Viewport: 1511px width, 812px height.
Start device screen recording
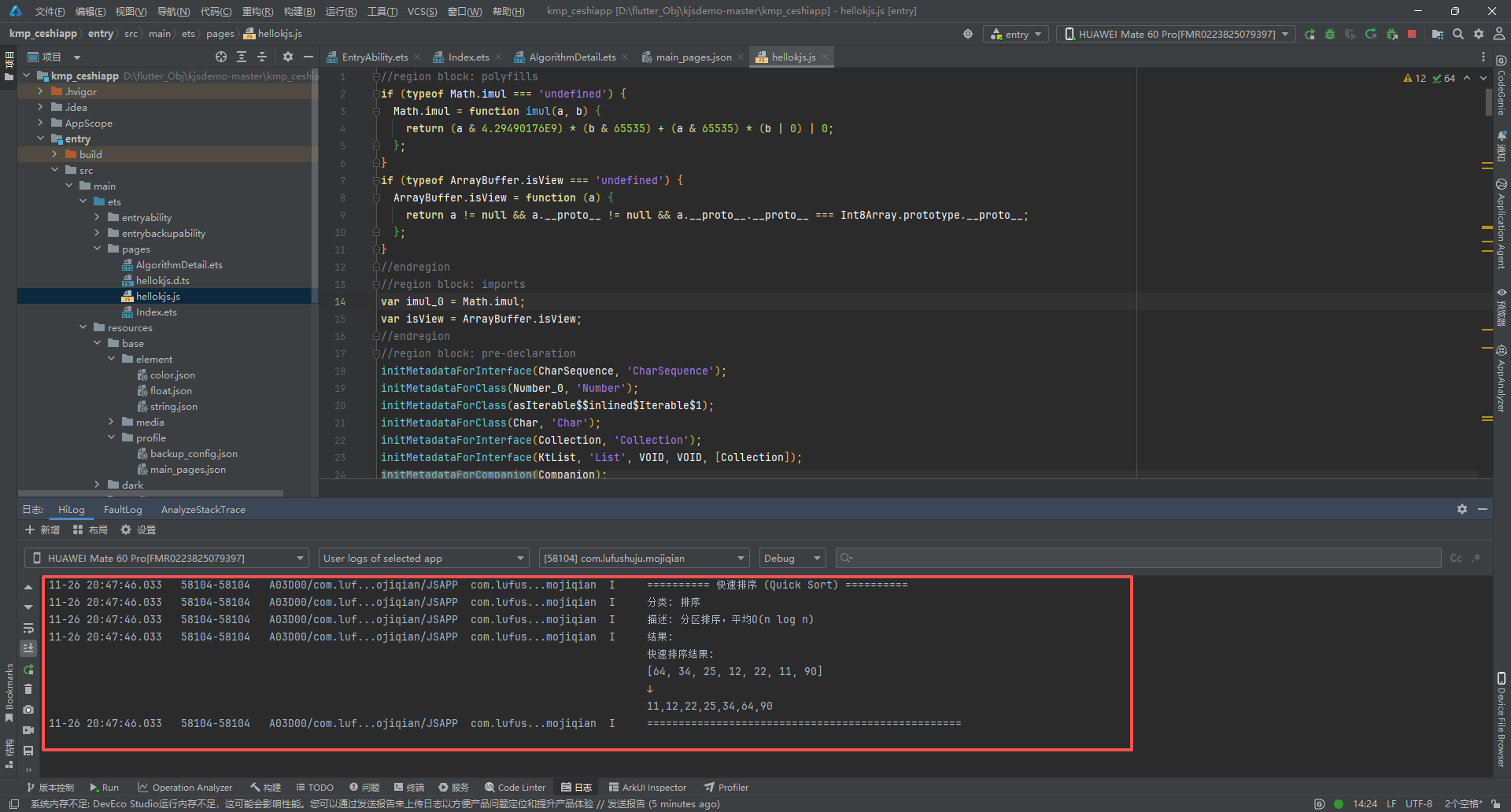28,730
